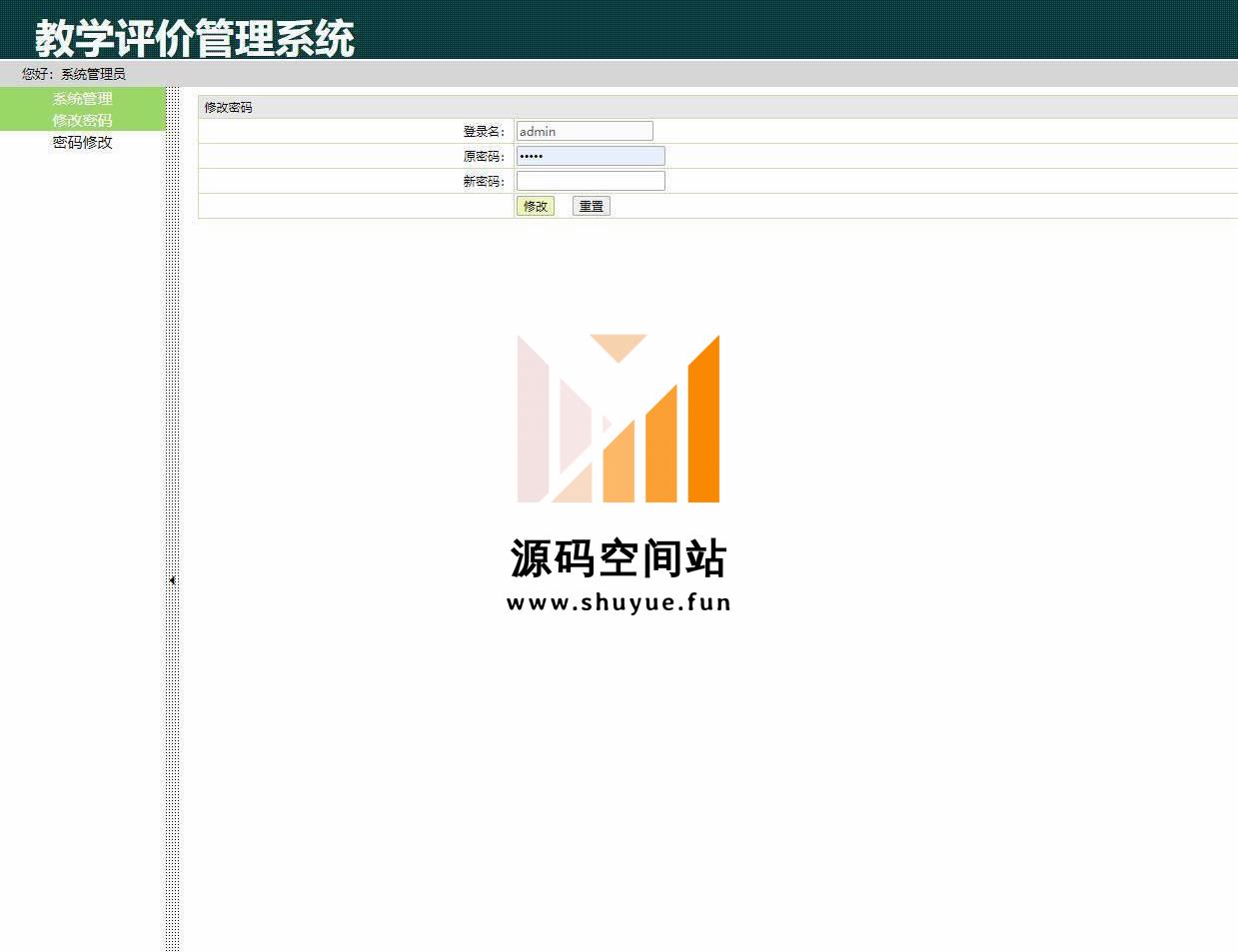Select 修改密码 in the green sidebar
The width and height of the screenshot is (1238, 952).
83,120
